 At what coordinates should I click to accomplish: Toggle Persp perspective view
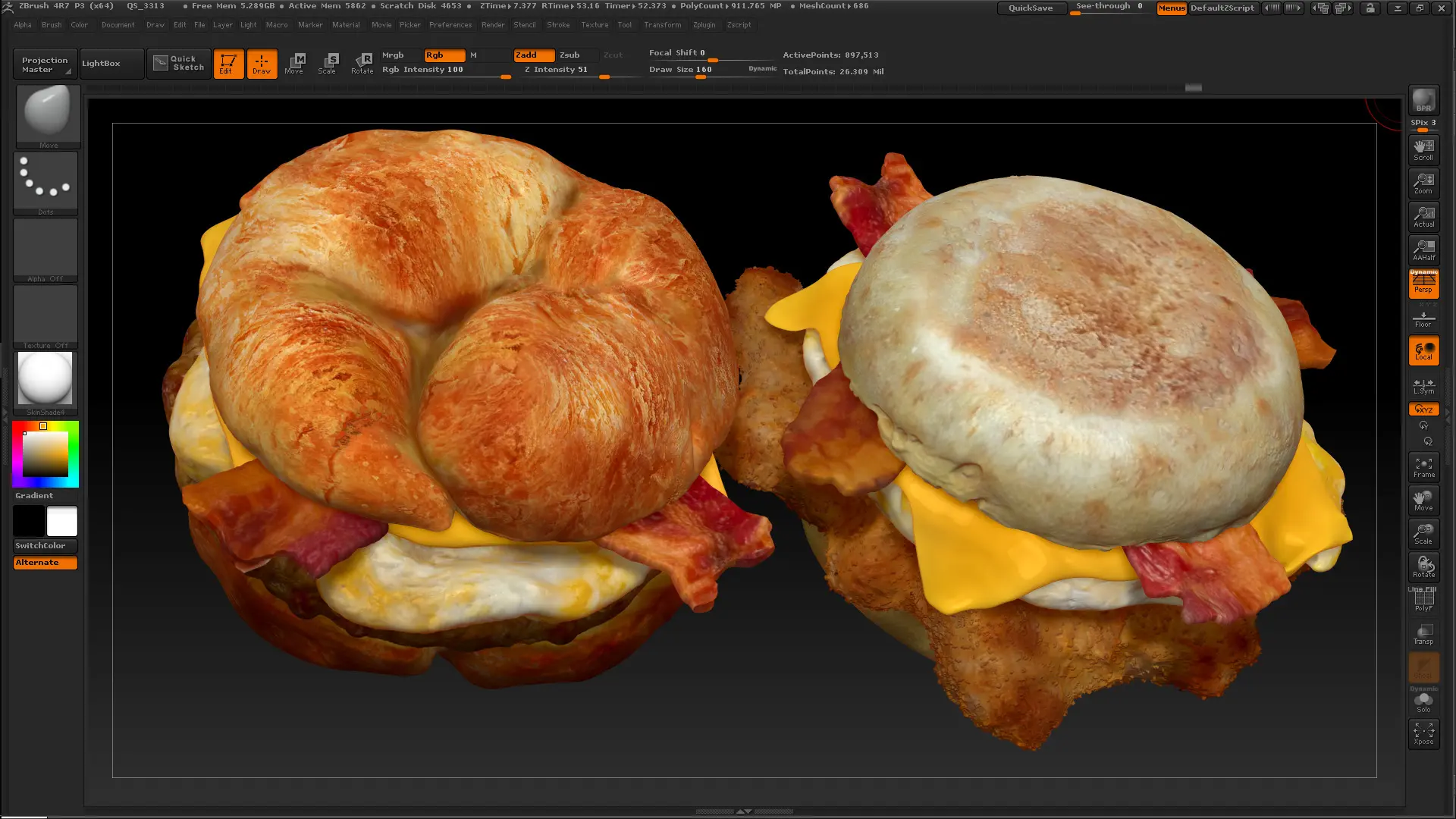click(x=1423, y=284)
